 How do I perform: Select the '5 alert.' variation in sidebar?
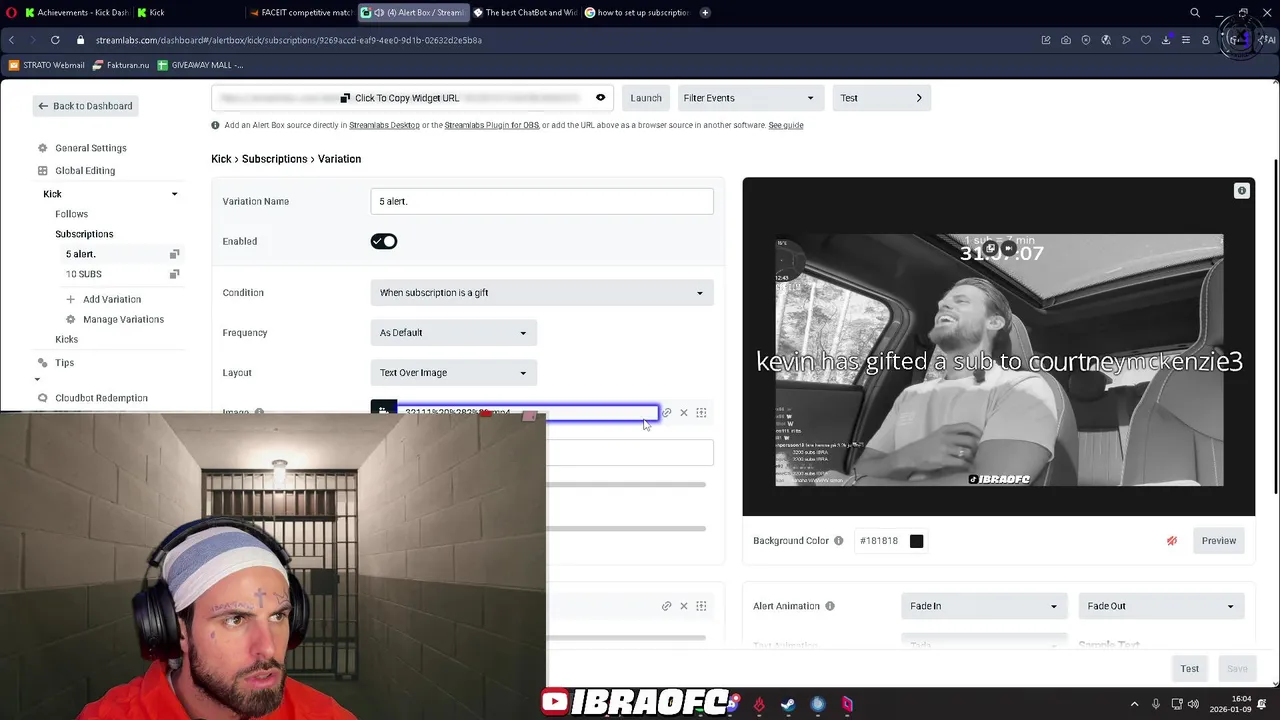click(x=81, y=254)
